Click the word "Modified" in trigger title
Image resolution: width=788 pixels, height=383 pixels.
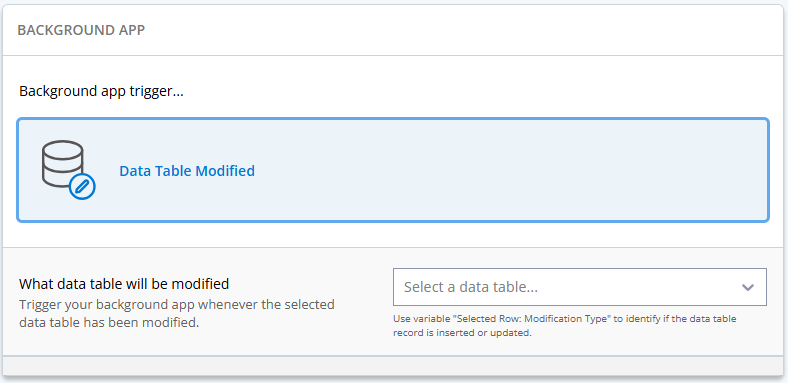tap(225, 171)
